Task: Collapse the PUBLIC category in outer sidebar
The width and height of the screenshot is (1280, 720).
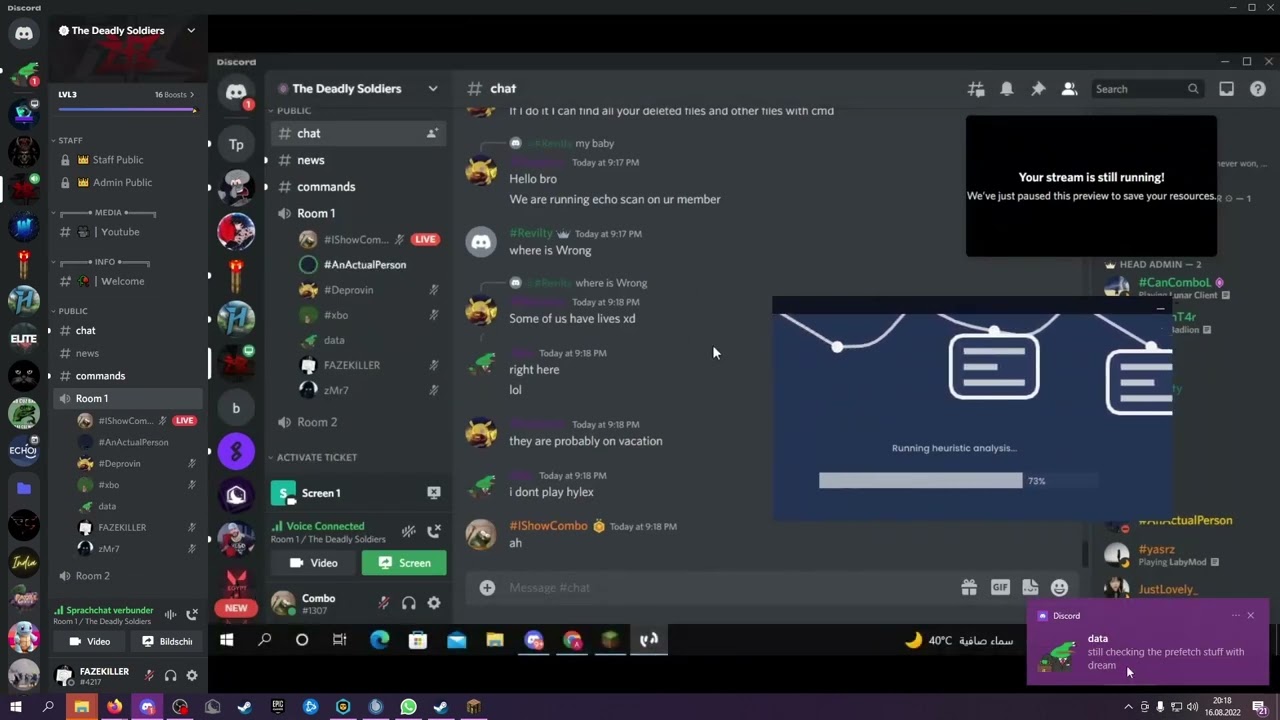Action: (73, 311)
